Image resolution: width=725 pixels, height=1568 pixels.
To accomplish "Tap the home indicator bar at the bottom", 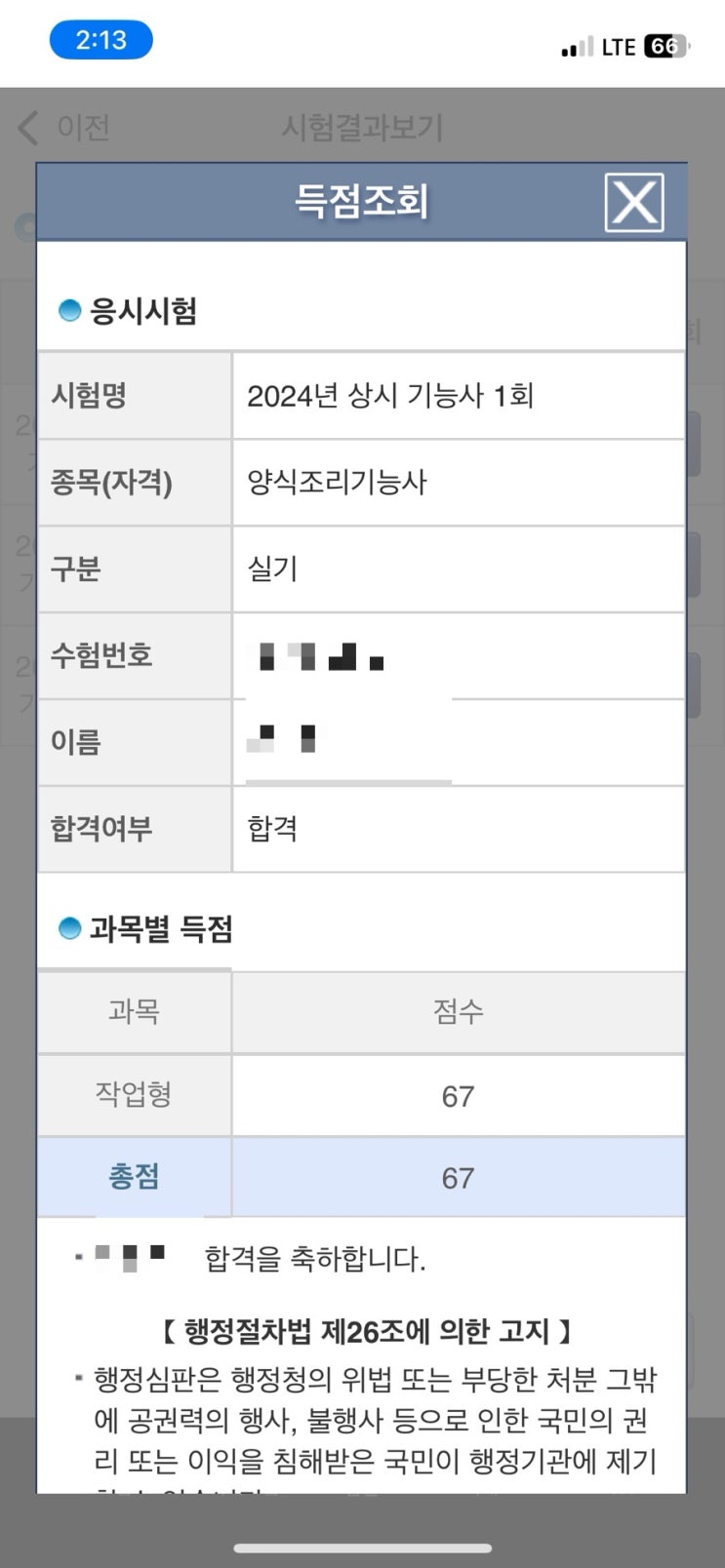I will pos(362,1548).
